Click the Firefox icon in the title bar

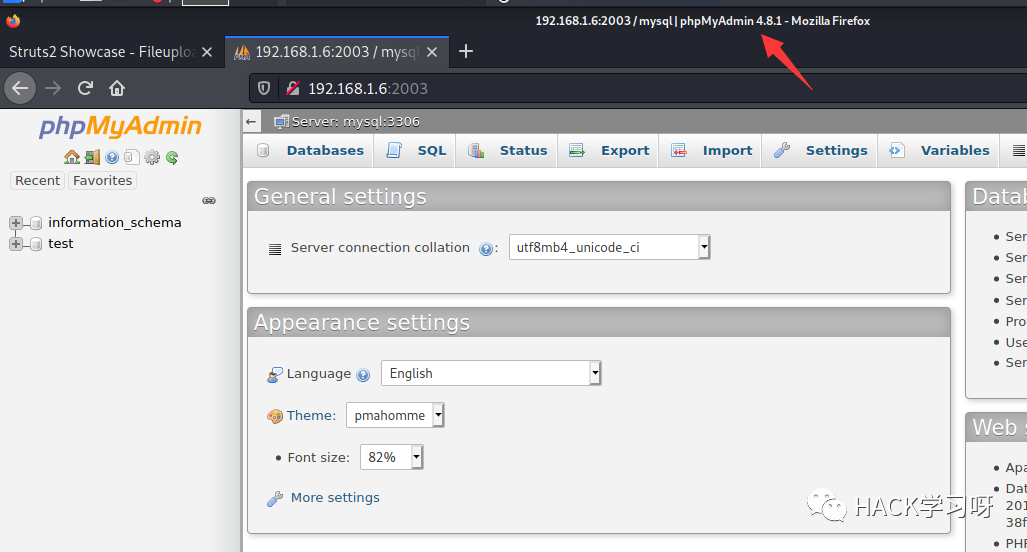click(x=13, y=20)
